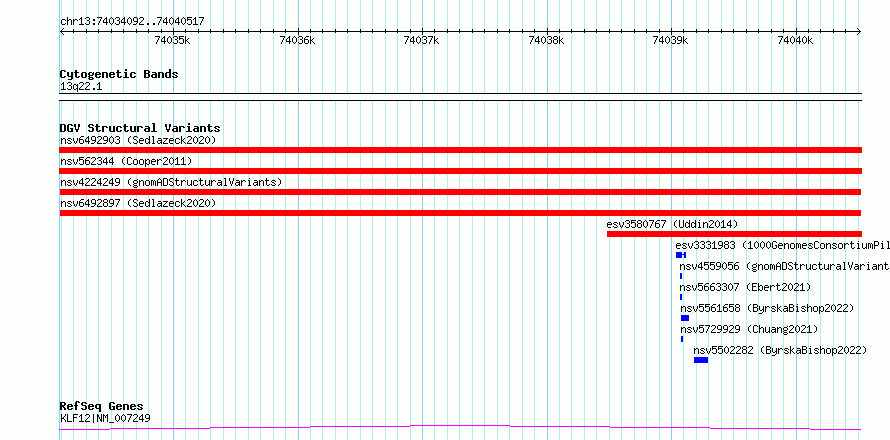Image resolution: width=890 pixels, height=440 pixels.
Task: Click the right arrowhead of the ruler
Action: click(x=859, y=32)
